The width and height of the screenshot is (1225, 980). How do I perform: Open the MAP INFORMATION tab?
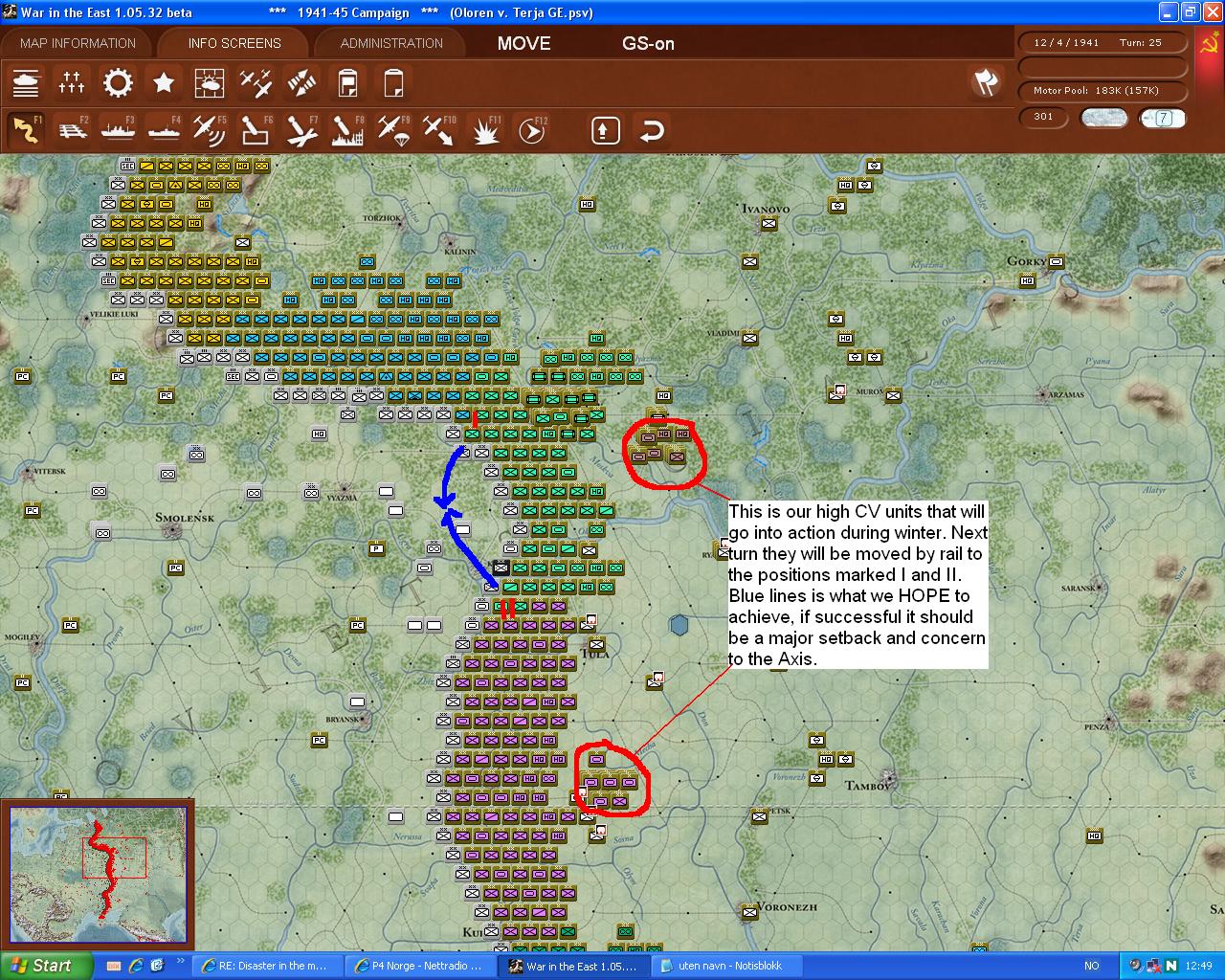(x=78, y=43)
